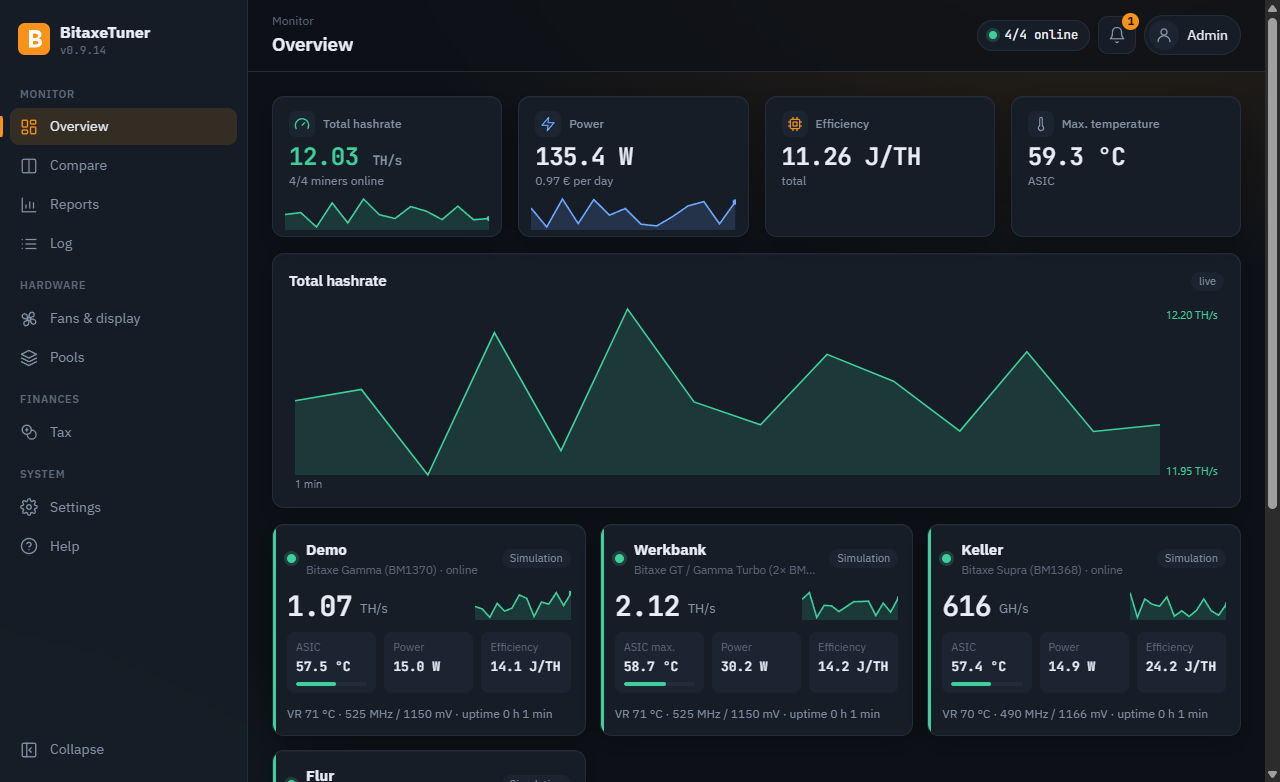Click Simulation badge on Keller card
This screenshot has width=1280, height=782.
1191,558
